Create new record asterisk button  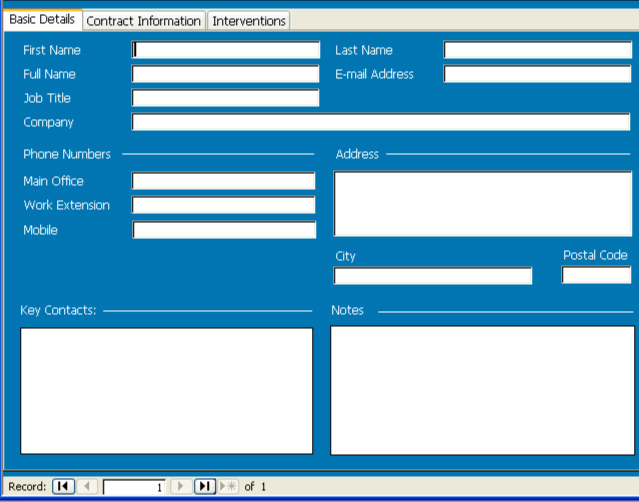[x=228, y=486]
